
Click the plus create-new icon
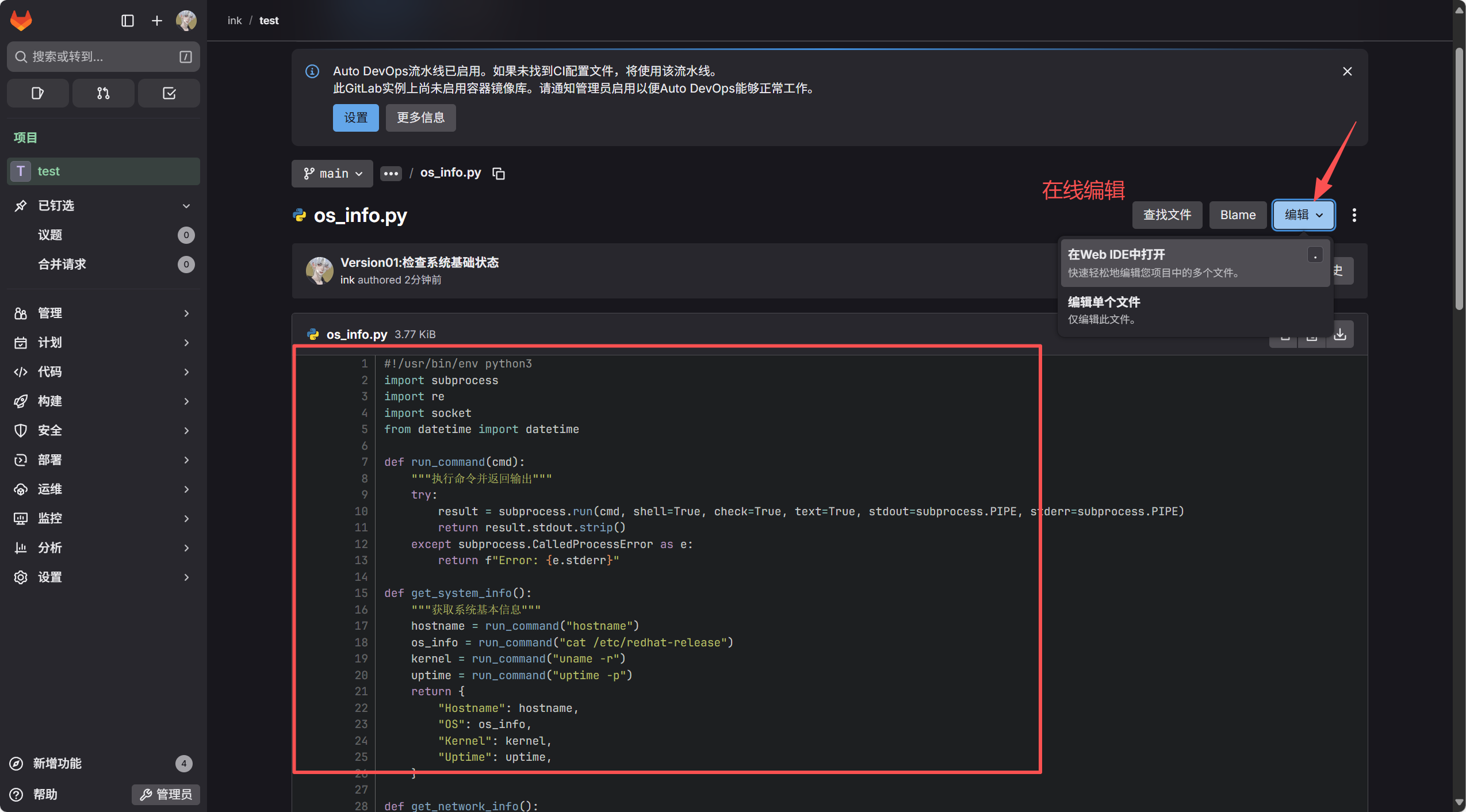[156, 21]
